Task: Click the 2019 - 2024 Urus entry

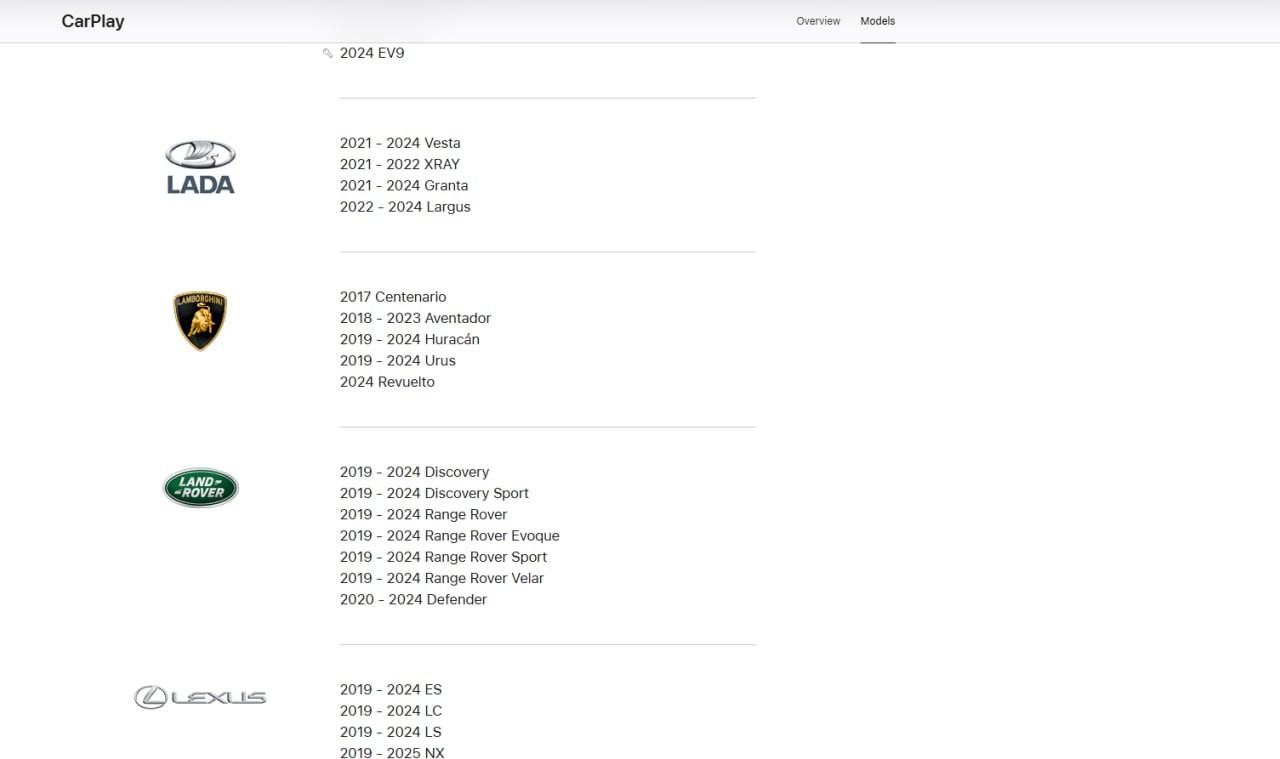Action: point(397,361)
